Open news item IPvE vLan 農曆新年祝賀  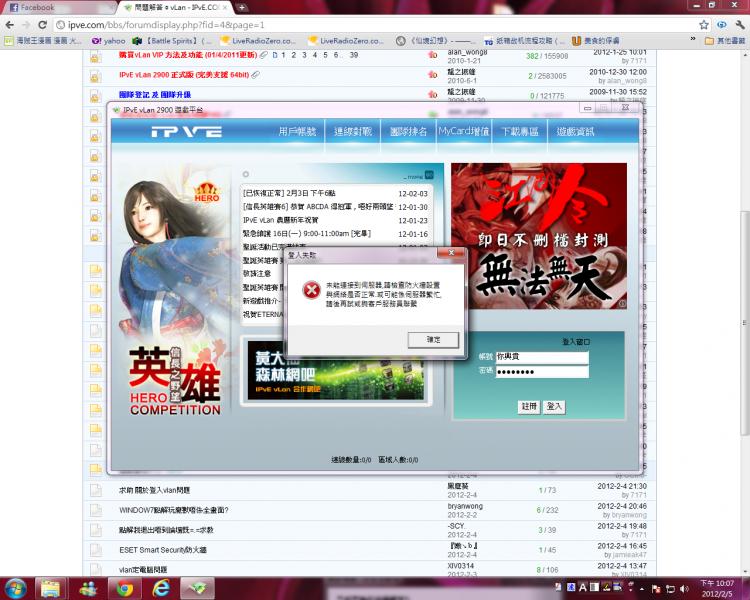tap(280, 220)
